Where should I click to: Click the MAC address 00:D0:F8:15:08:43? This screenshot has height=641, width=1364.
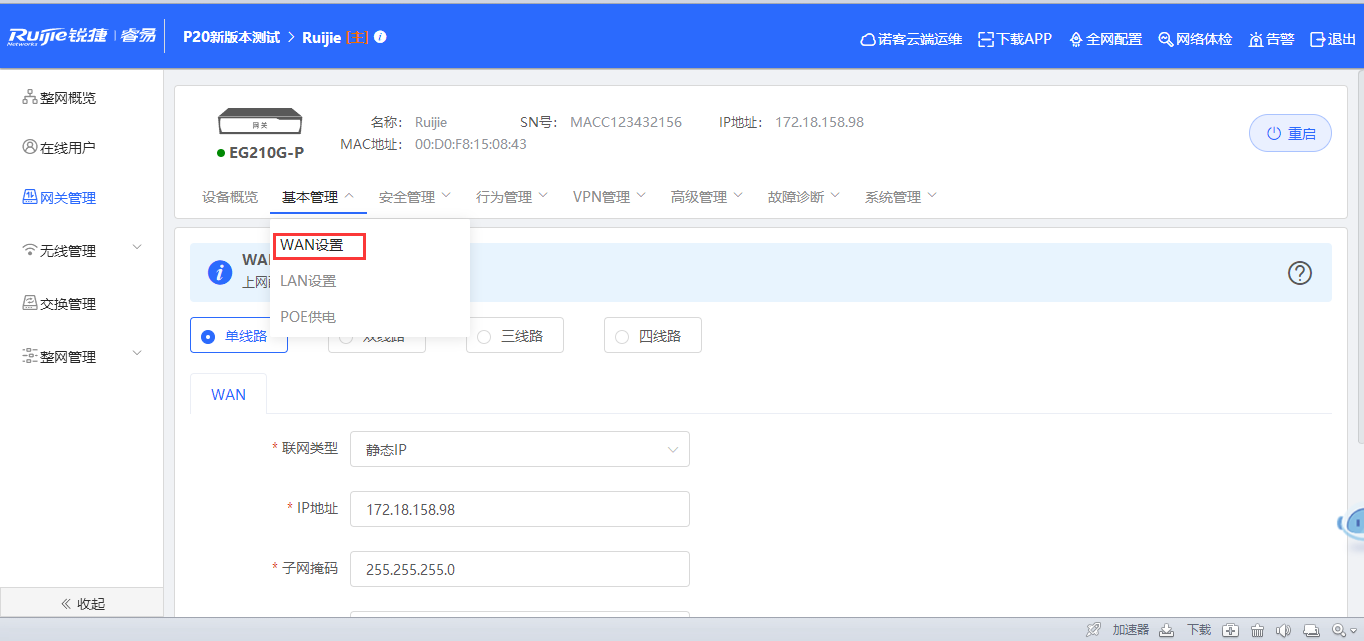[x=471, y=144]
